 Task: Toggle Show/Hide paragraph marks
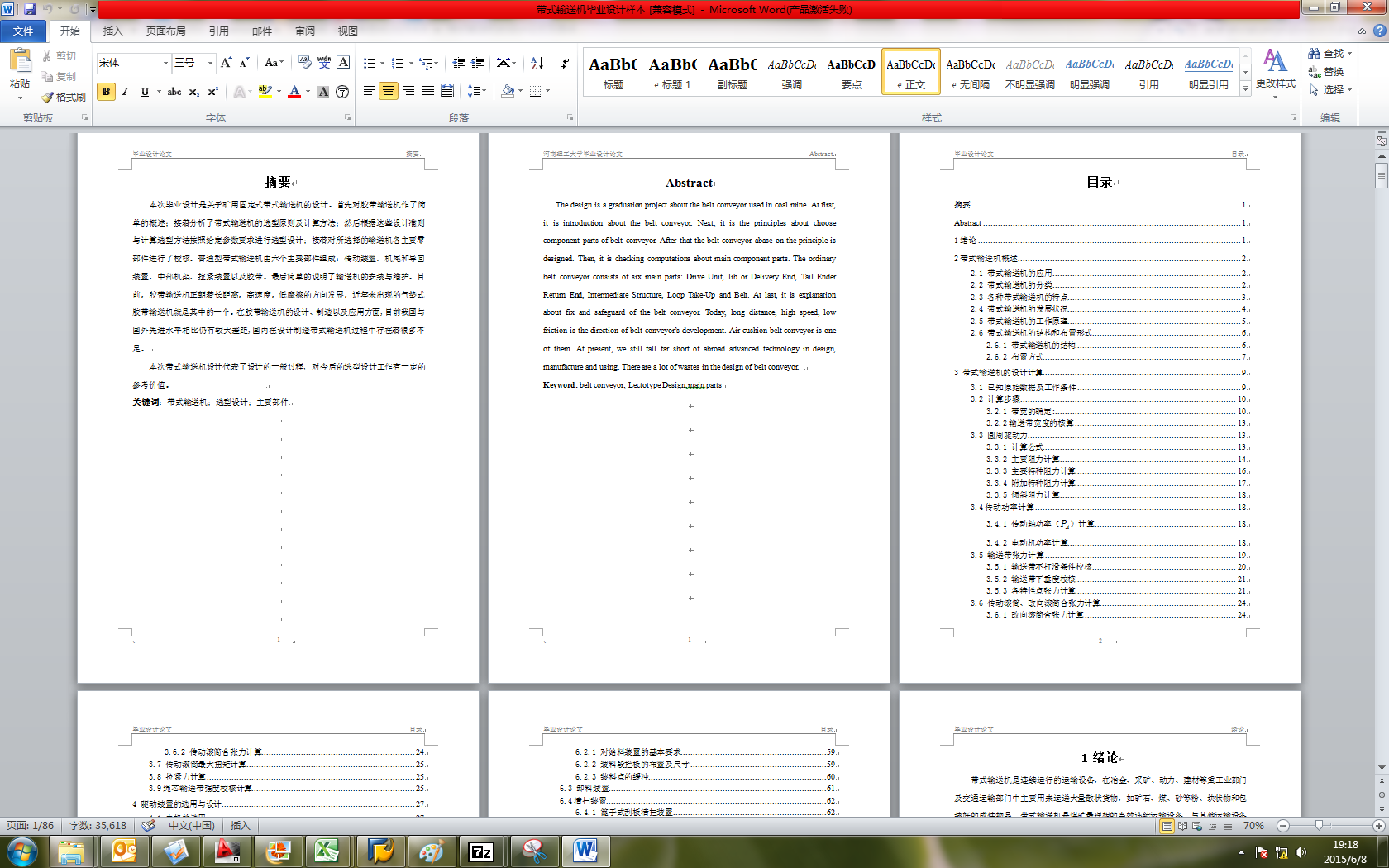[x=565, y=63]
